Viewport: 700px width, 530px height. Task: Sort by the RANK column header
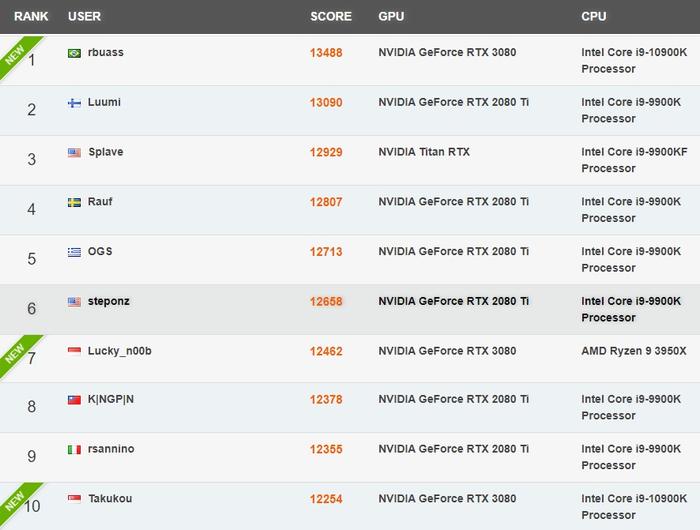pyautogui.click(x=31, y=17)
